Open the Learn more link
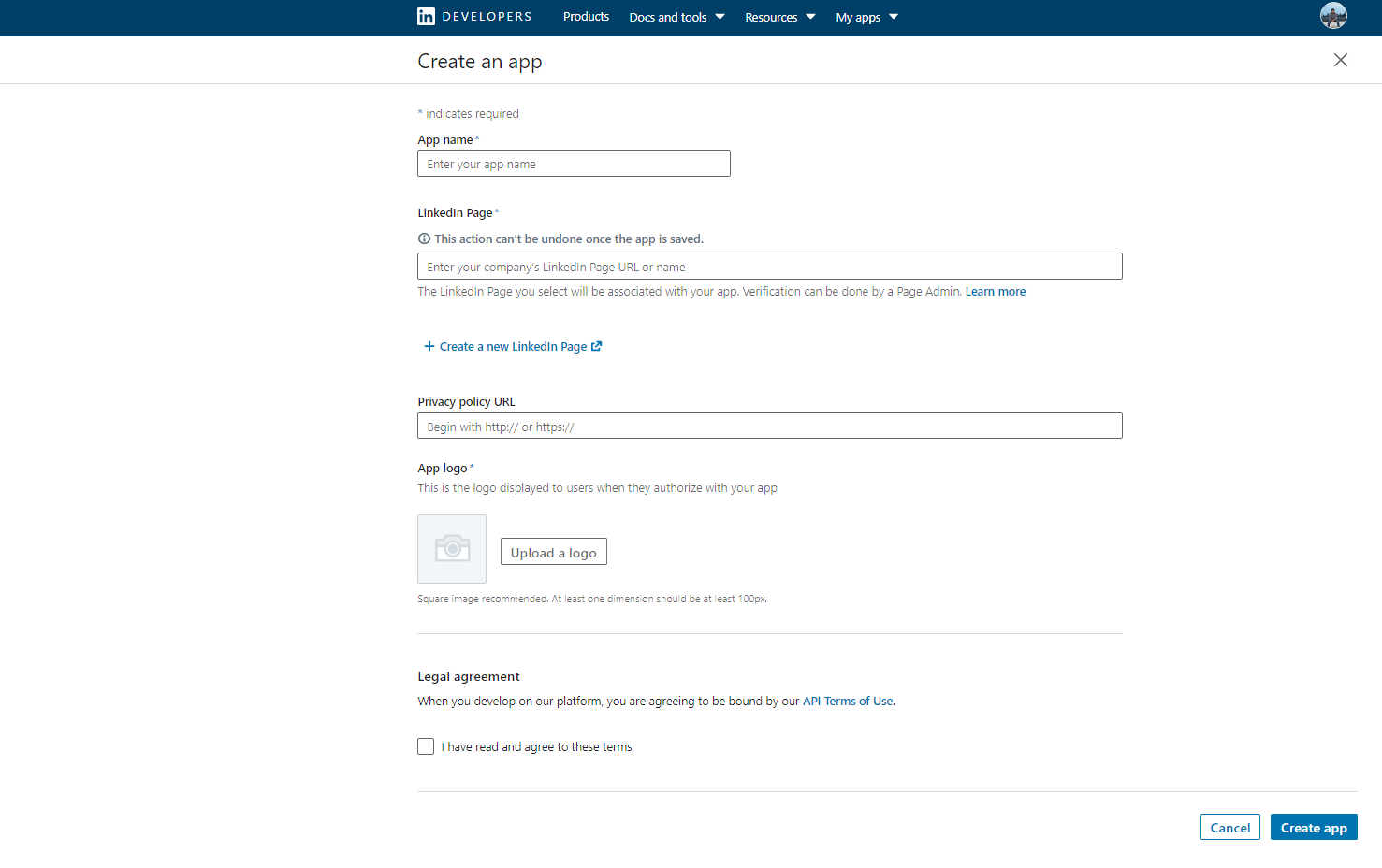 pyautogui.click(x=996, y=292)
